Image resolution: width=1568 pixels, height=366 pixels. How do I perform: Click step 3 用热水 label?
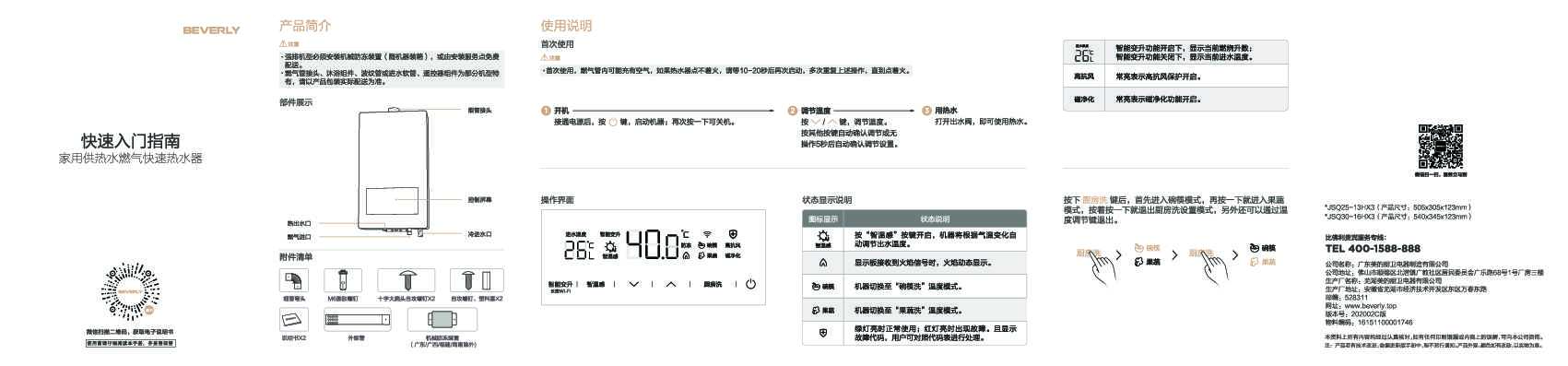coord(946,111)
